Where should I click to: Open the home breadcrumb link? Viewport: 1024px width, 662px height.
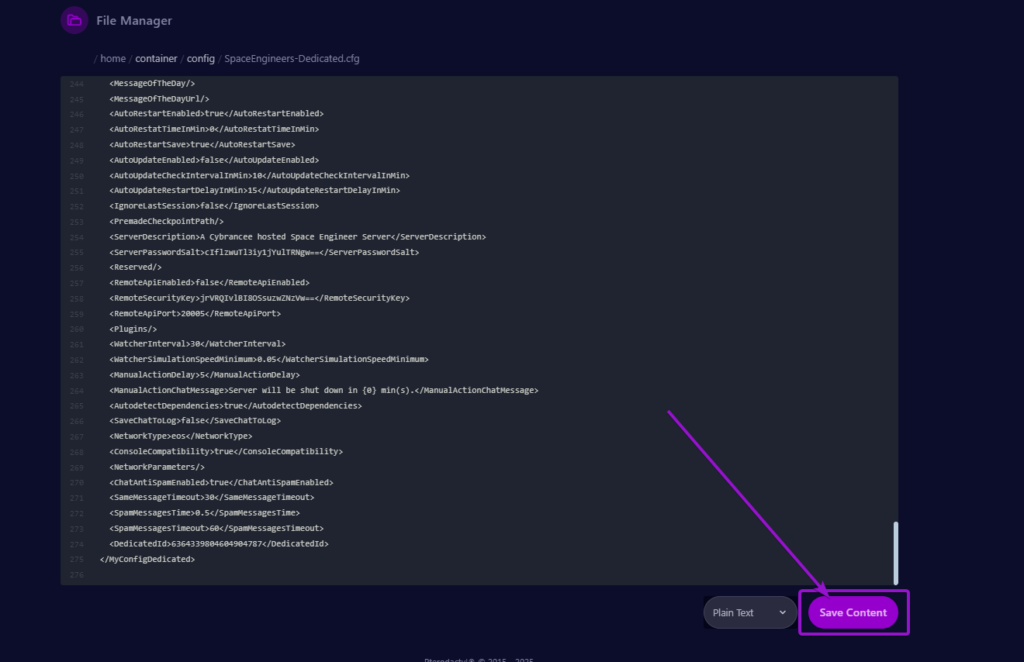(x=113, y=59)
